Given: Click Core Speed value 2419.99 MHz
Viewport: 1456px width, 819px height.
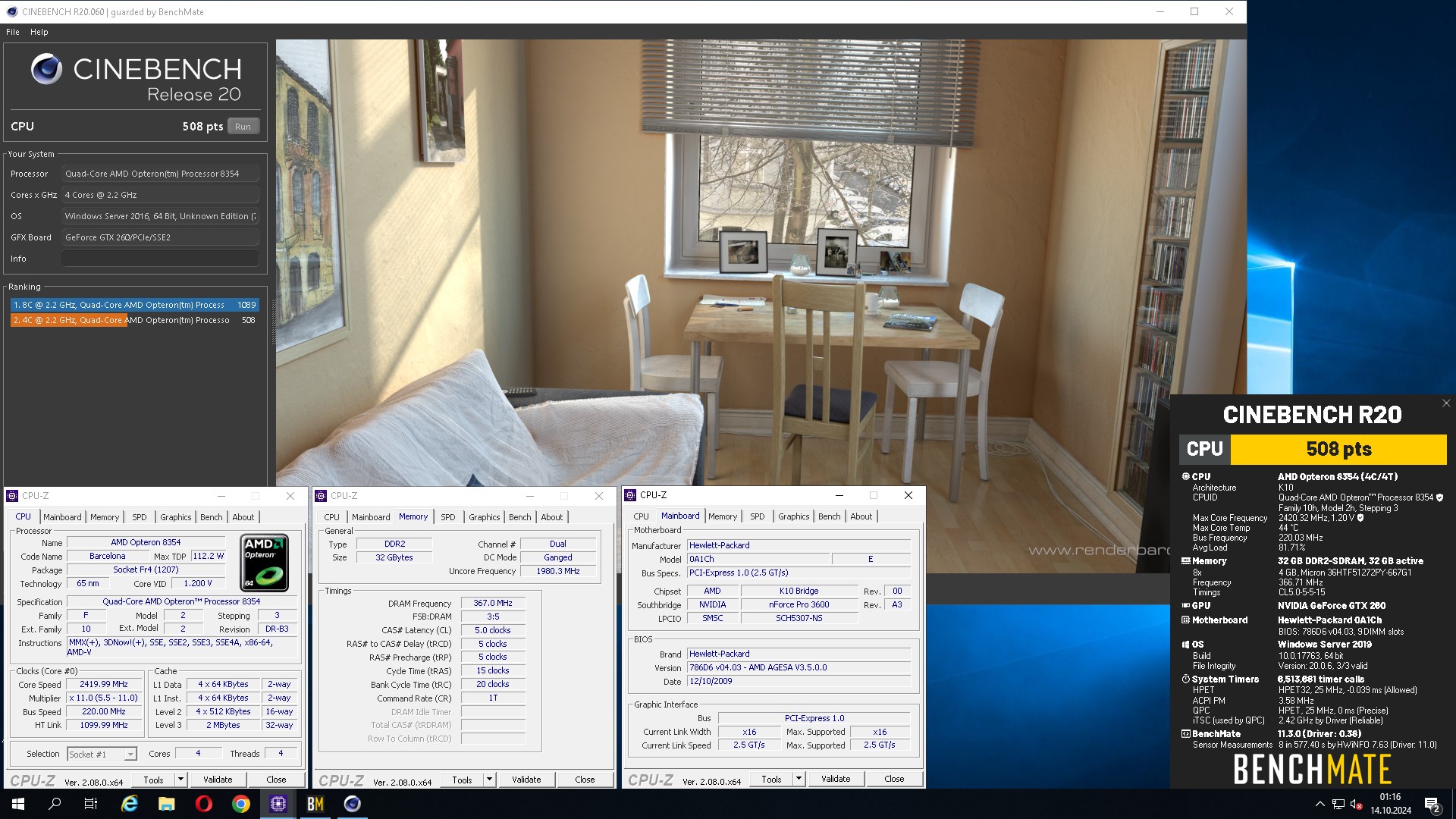Looking at the screenshot, I should click(x=104, y=684).
